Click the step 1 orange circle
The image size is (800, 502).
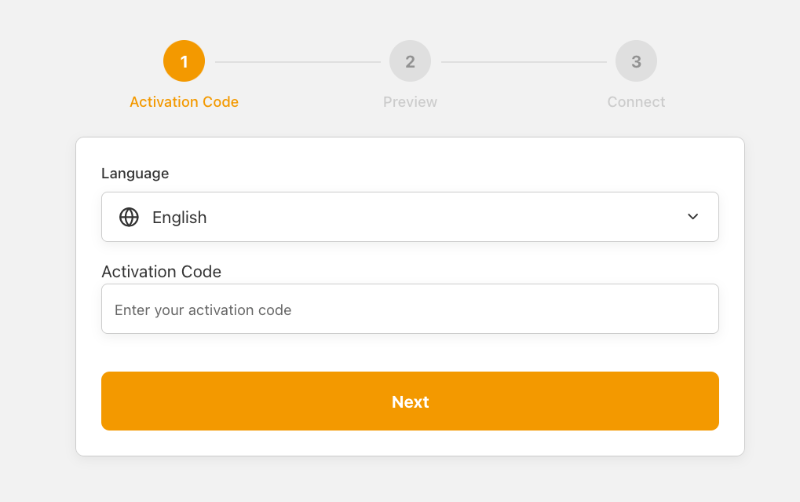tap(184, 61)
